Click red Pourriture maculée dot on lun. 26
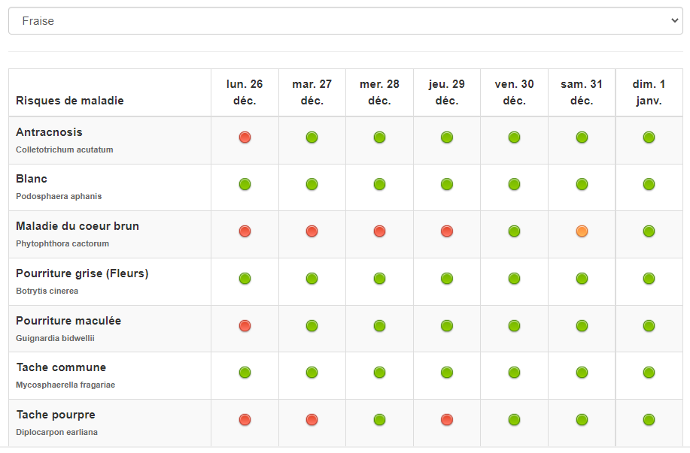The height and width of the screenshot is (453, 690). coord(245,325)
